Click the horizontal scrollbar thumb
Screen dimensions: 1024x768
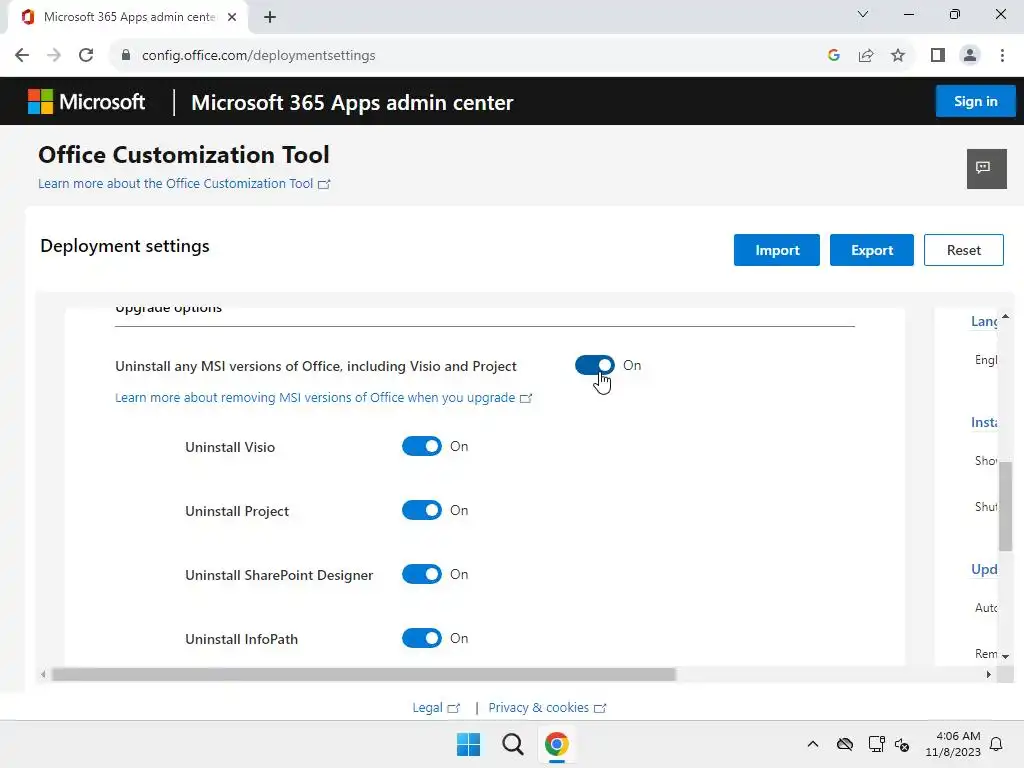tap(364, 675)
